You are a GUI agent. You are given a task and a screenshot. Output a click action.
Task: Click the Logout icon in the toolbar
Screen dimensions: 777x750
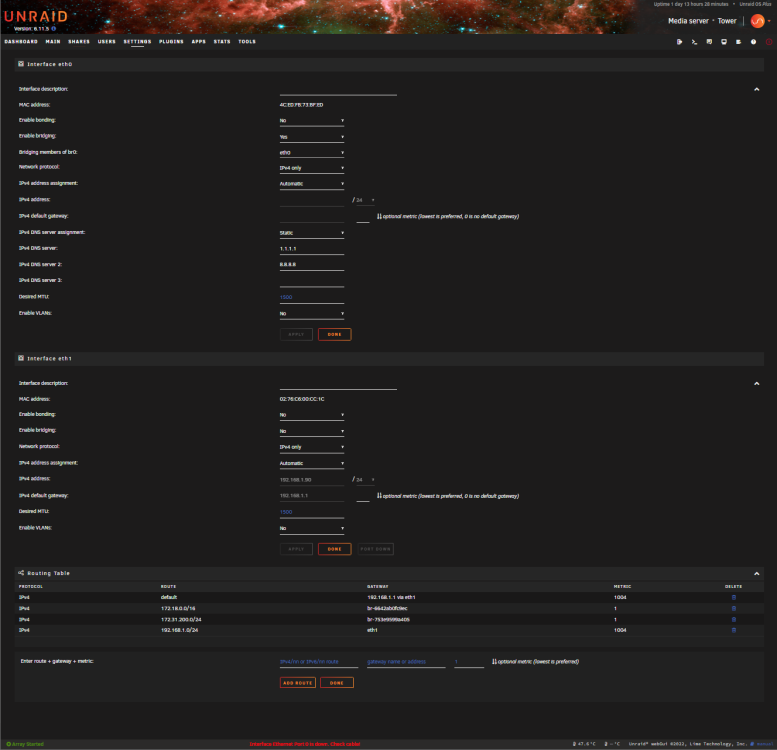679,42
